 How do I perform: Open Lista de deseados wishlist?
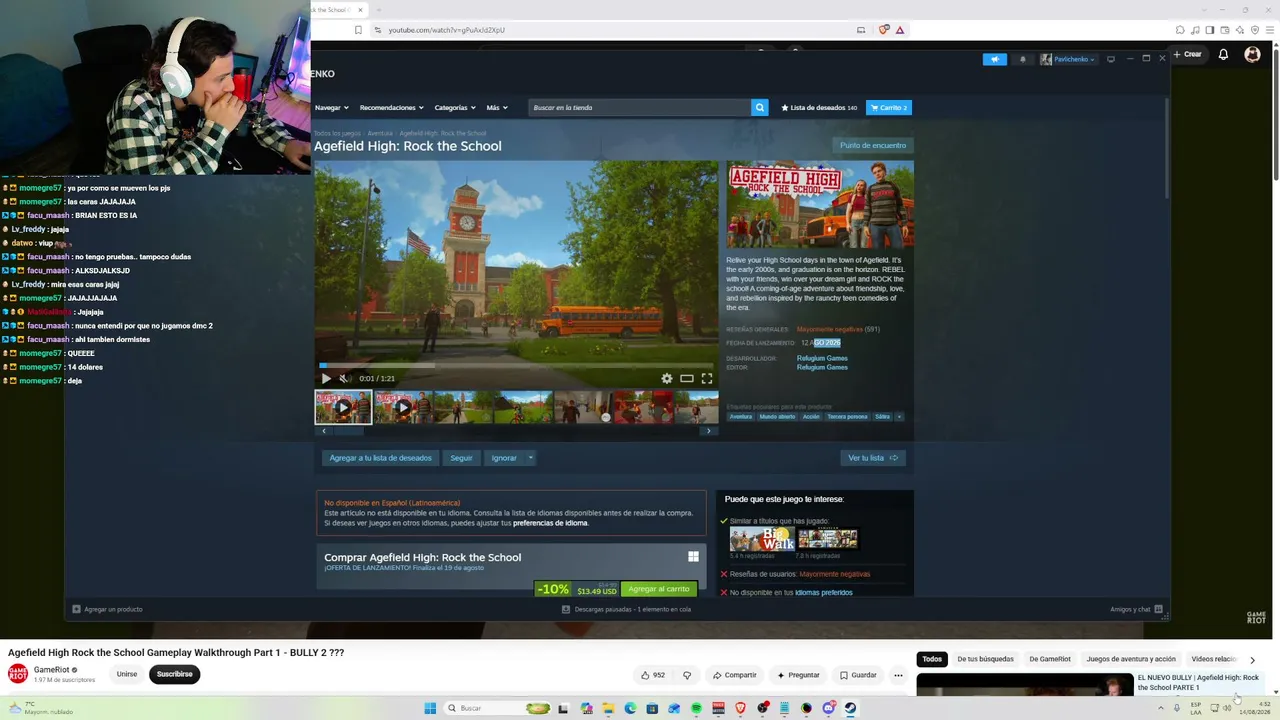click(819, 107)
